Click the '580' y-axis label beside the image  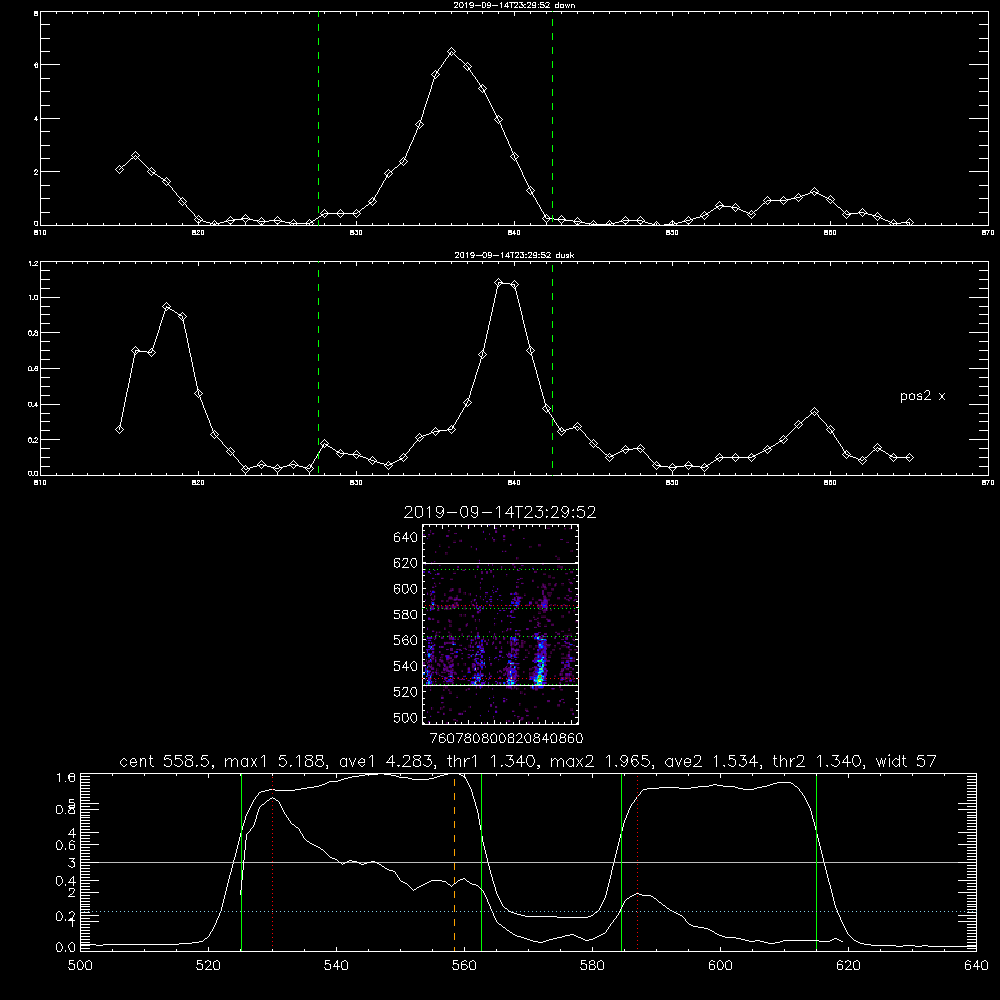point(405,615)
